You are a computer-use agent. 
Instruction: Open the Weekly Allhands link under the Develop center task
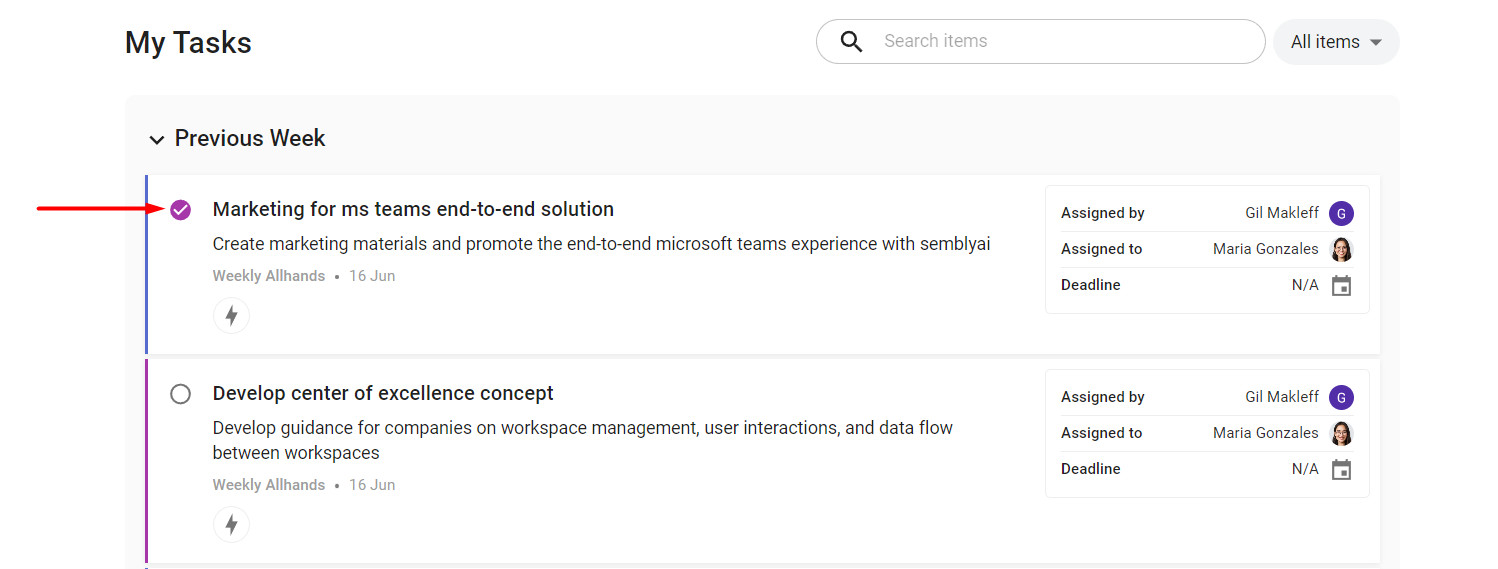pyautogui.click(x=269, y=485)
